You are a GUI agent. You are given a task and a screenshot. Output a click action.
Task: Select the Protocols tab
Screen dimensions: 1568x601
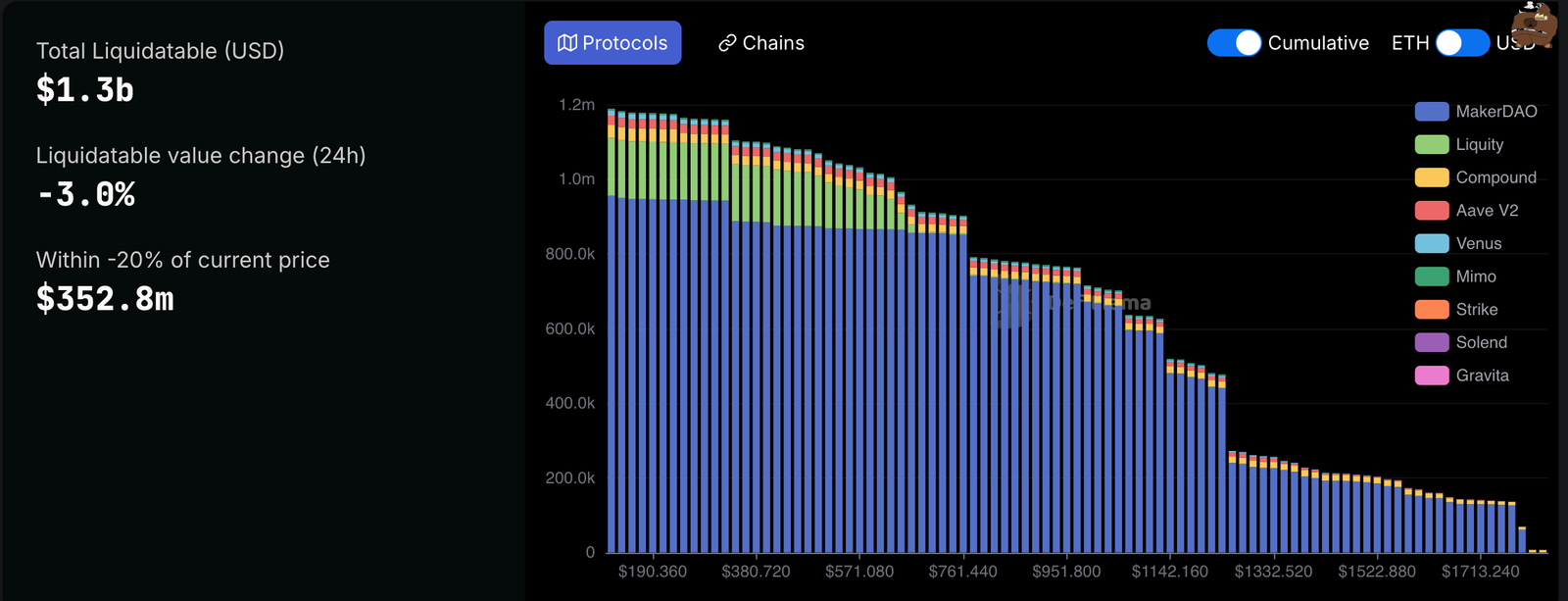(612, 43)
